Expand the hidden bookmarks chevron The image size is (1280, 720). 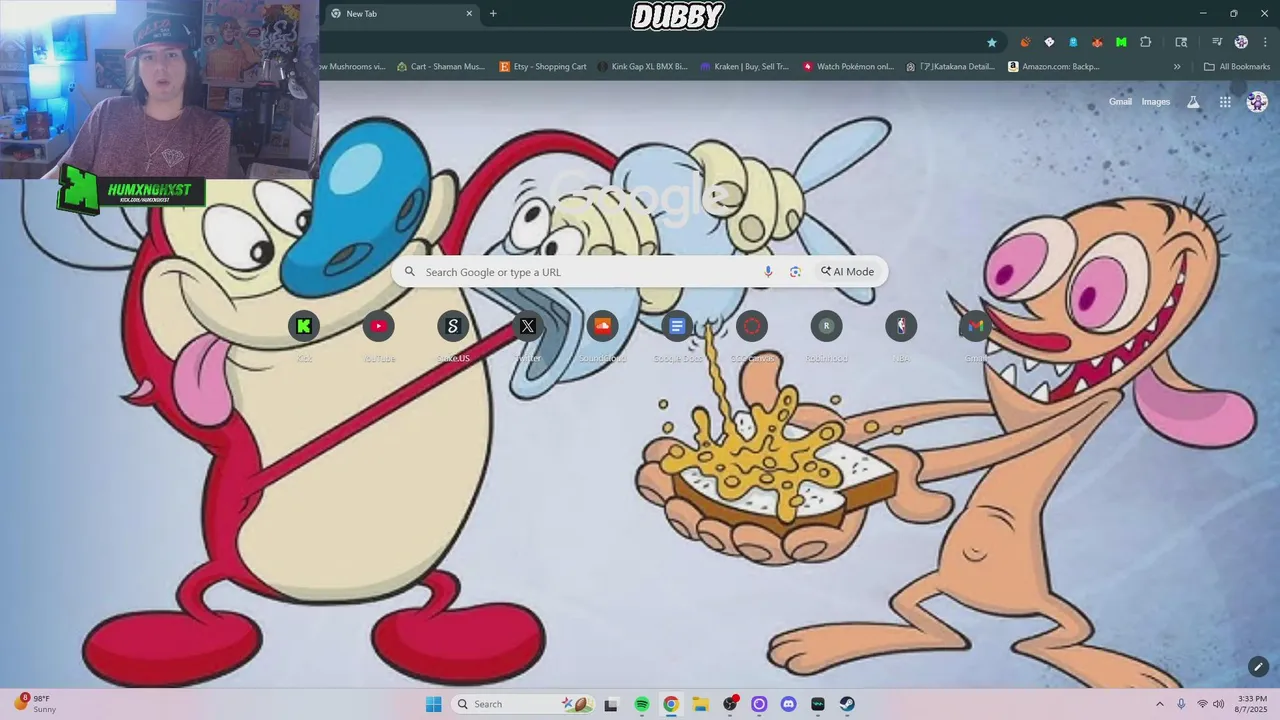[1177, 67]
